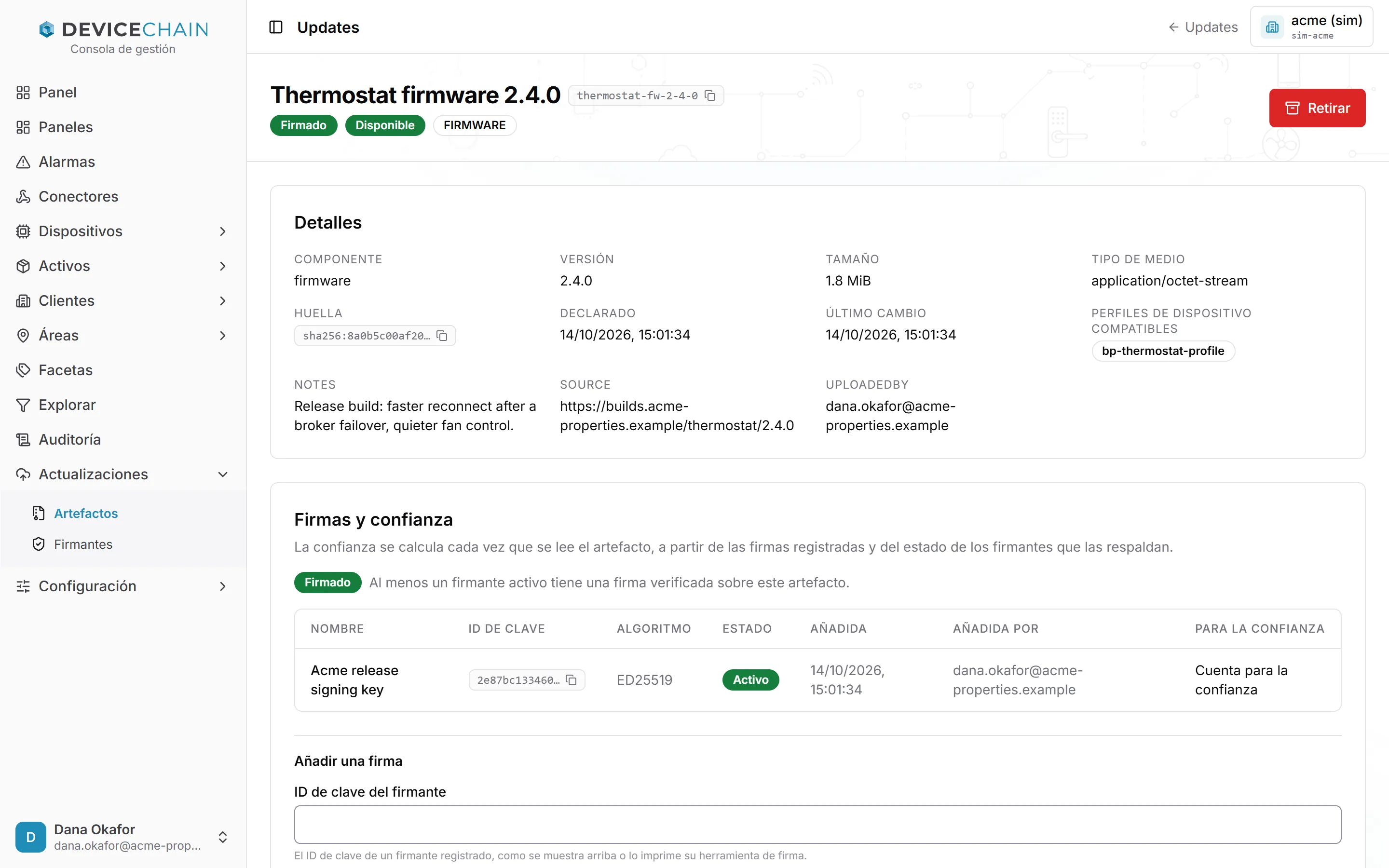Select the Acme release signing key name

click(x=354, y=680)
